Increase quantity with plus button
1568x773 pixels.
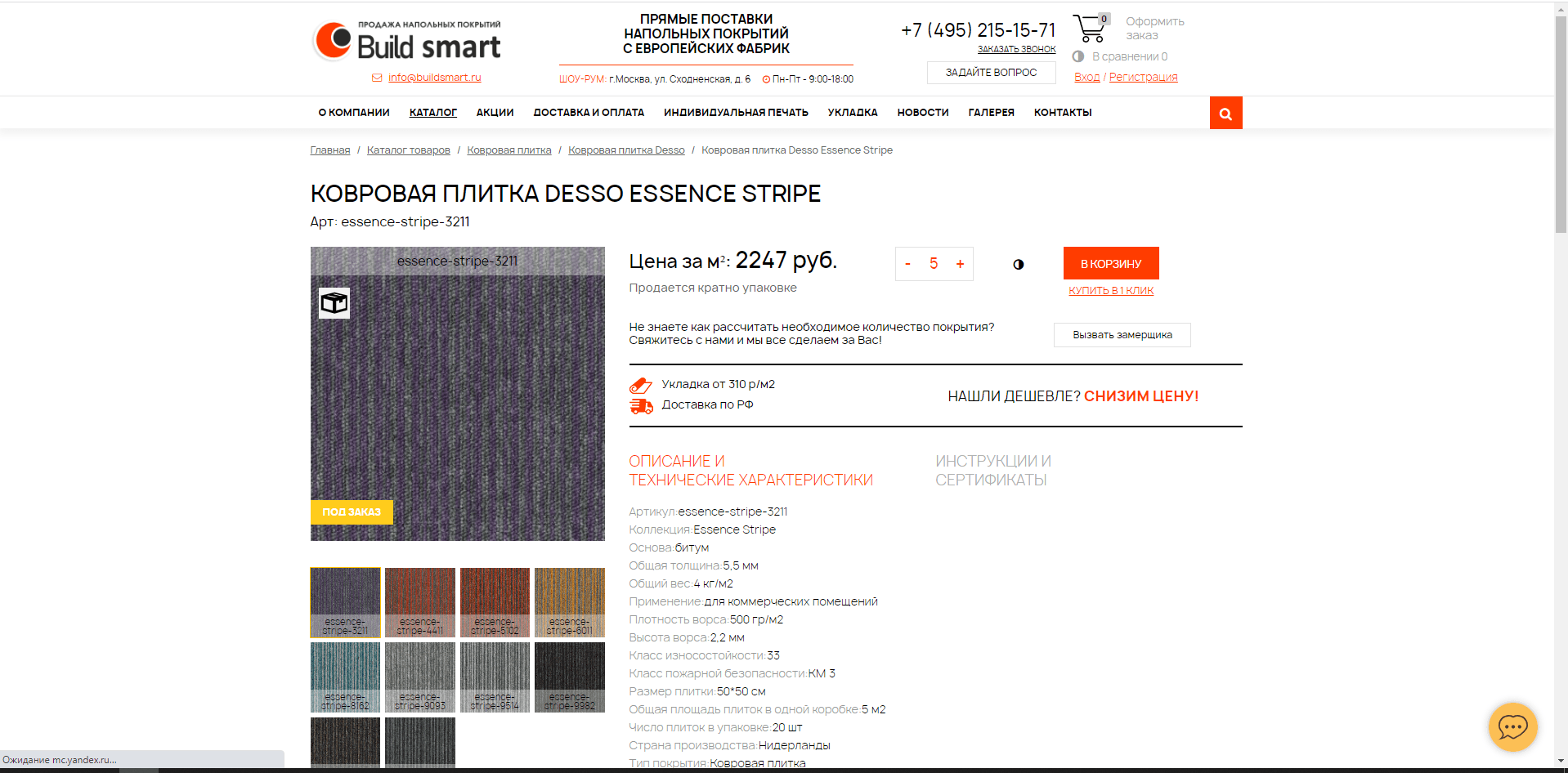[960, 264]
